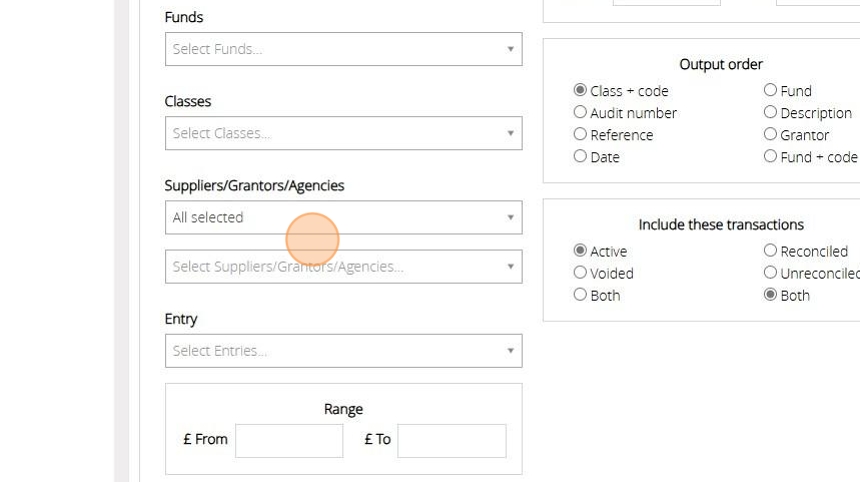Viewport: 860px width, 482px height.
Task: Choose Description output order
Action: (x=770, y=112)
